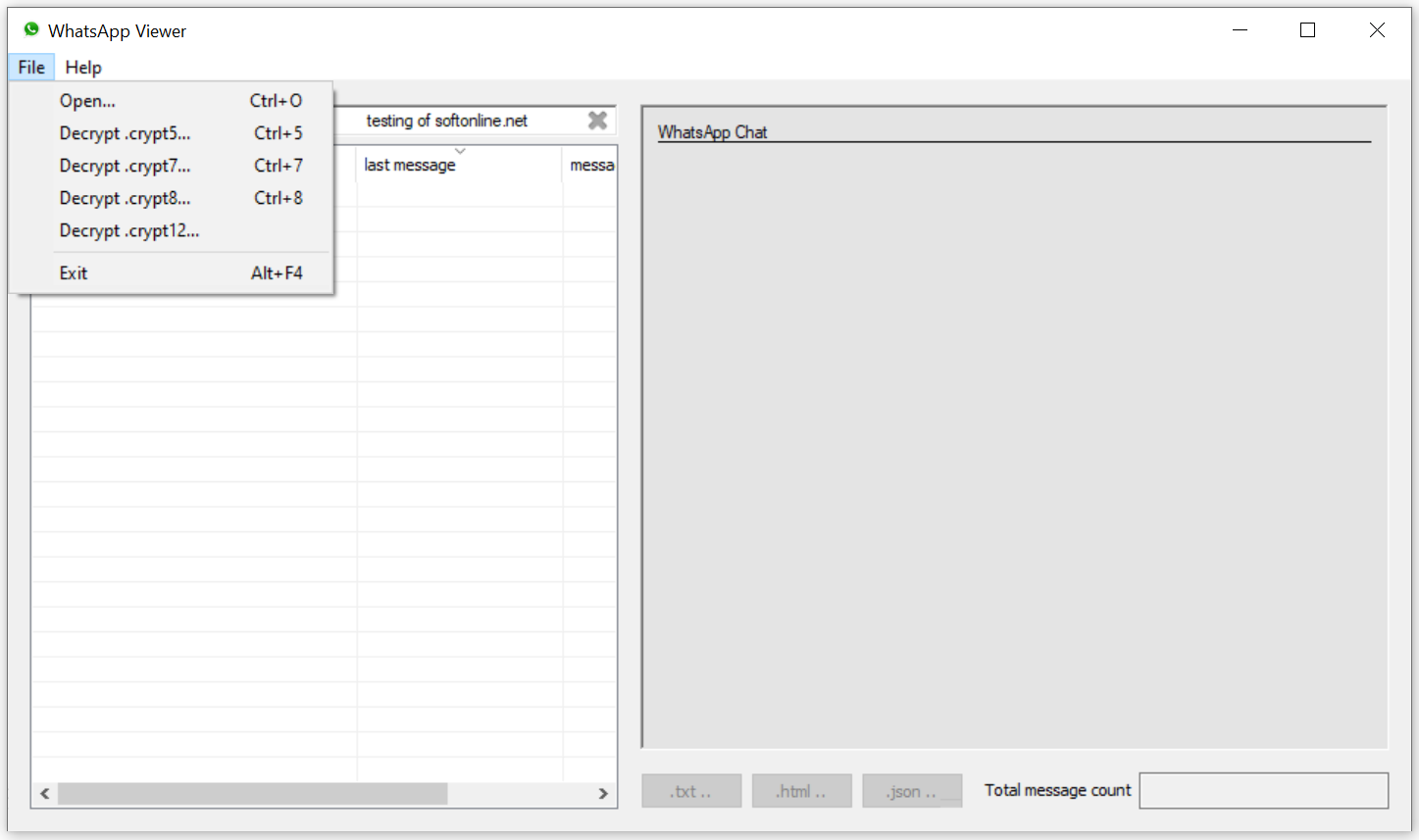The image size is (1419, 840).
Task: Clear the search filter with X icon
Action: pyautogui.click(x=597, y=120)
